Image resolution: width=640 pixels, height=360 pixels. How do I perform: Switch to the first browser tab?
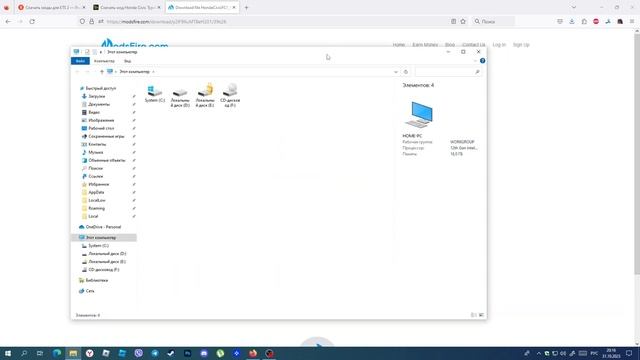pyautogui.click(x=52, y=7)
